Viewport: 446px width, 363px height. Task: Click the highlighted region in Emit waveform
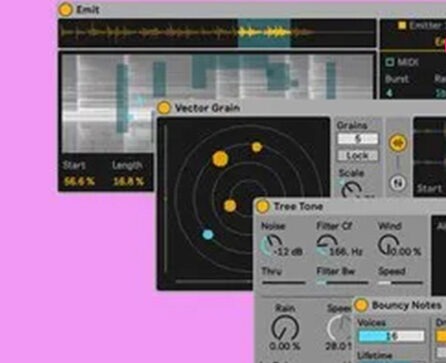tap(264, 33)
